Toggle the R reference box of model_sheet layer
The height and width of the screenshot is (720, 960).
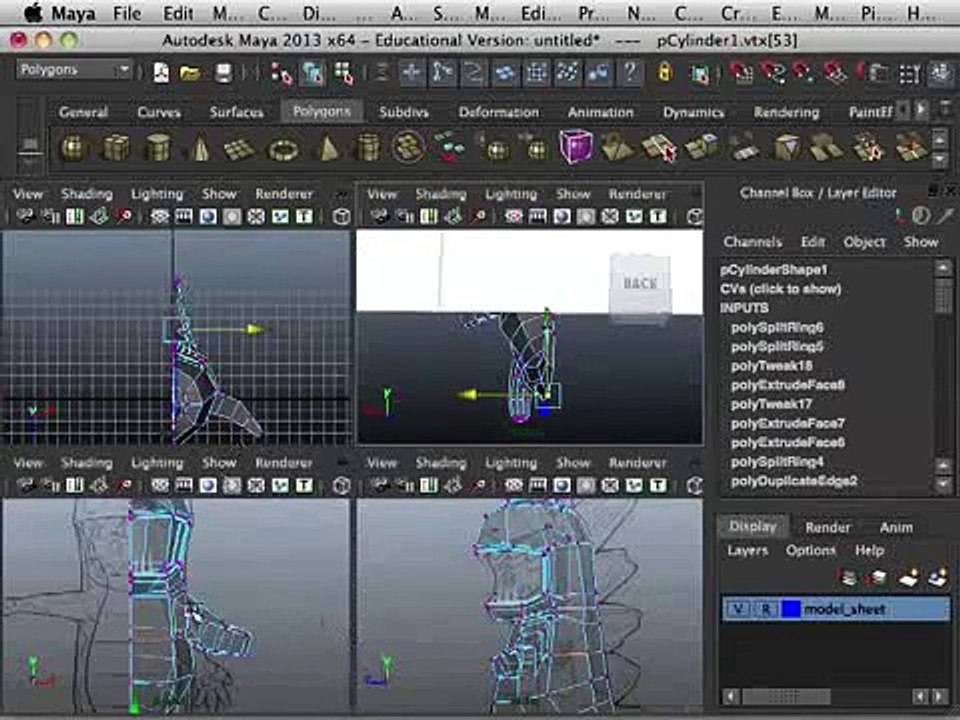[766, 609]
